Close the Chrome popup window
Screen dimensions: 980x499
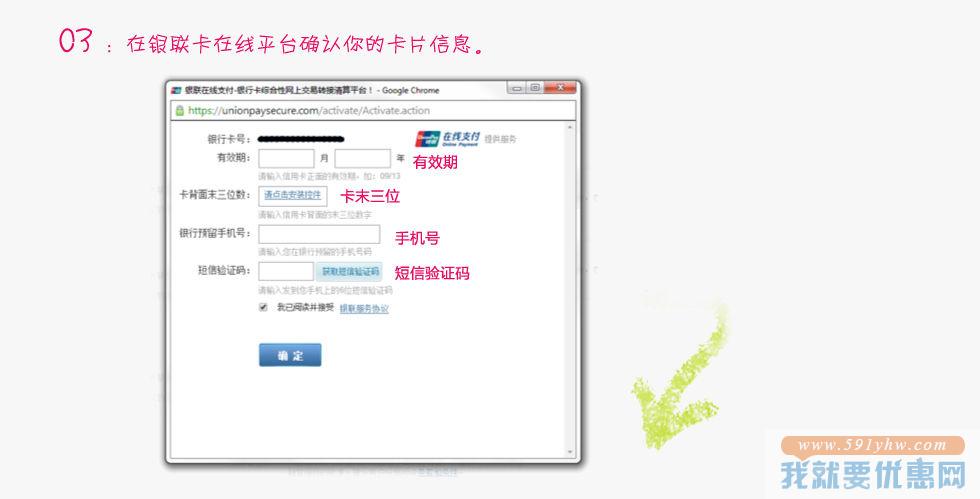[560, 88]
